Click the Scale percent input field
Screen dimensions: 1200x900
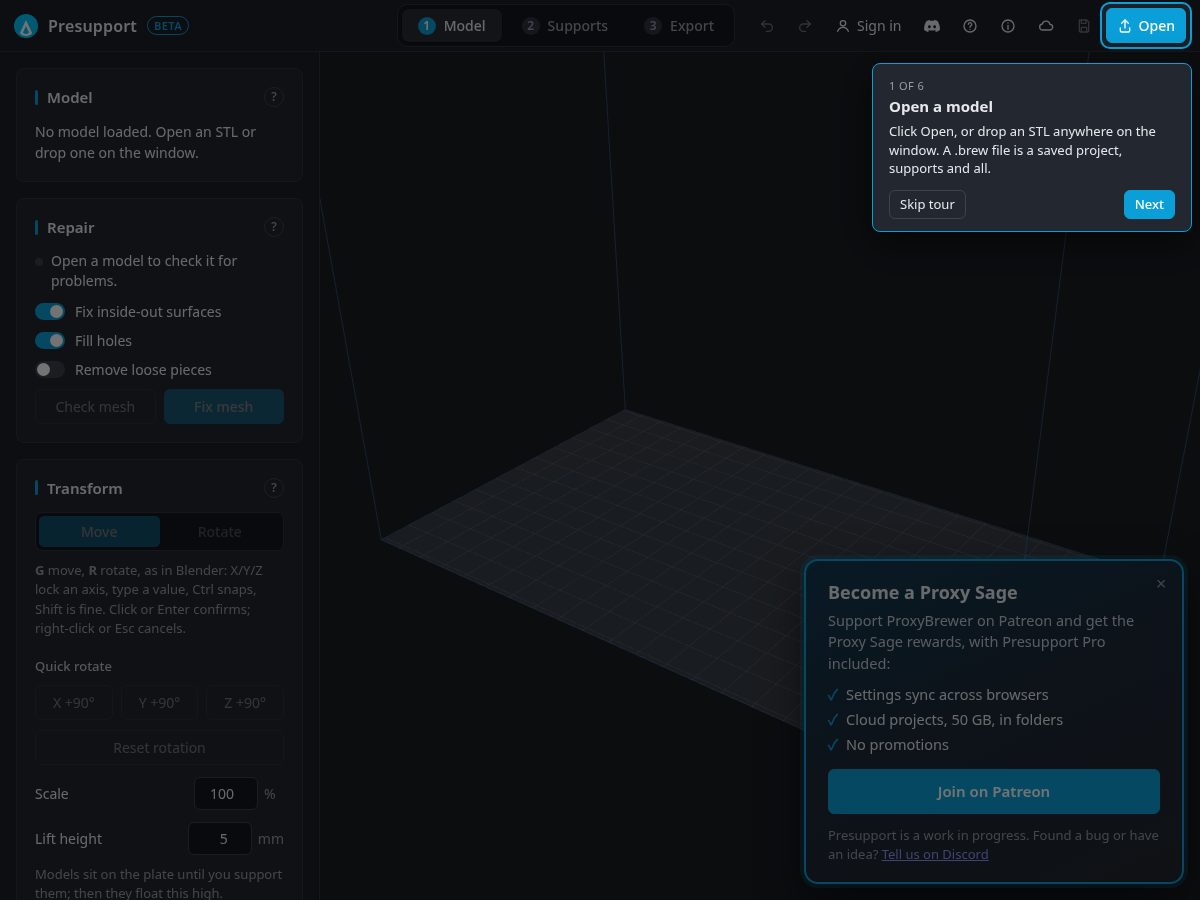coord(226,794)
